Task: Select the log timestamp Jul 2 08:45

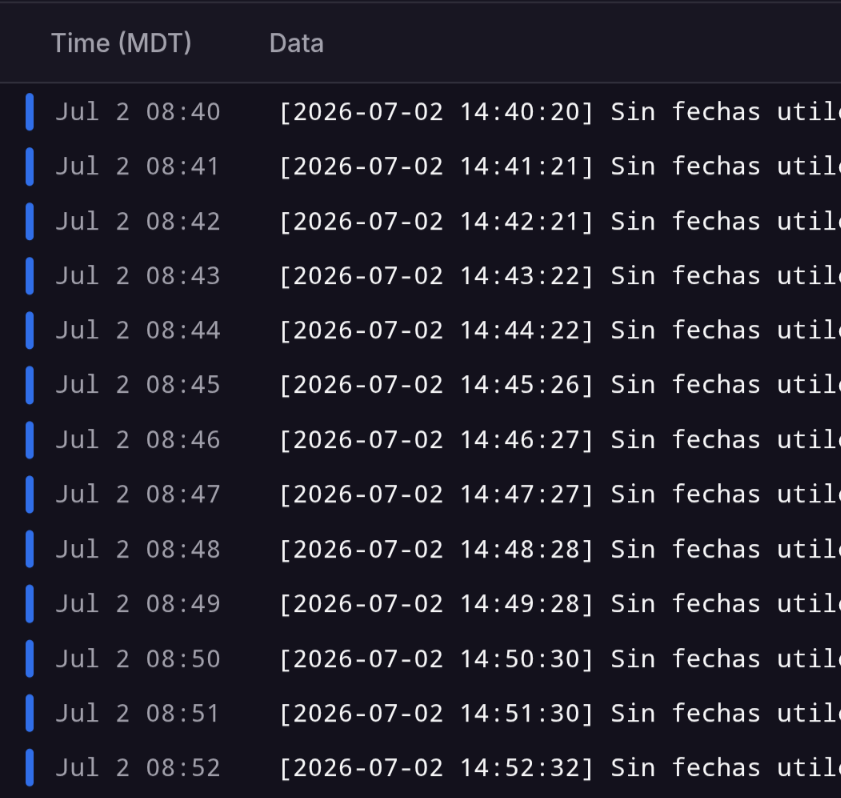Action: tap(138, 385)
